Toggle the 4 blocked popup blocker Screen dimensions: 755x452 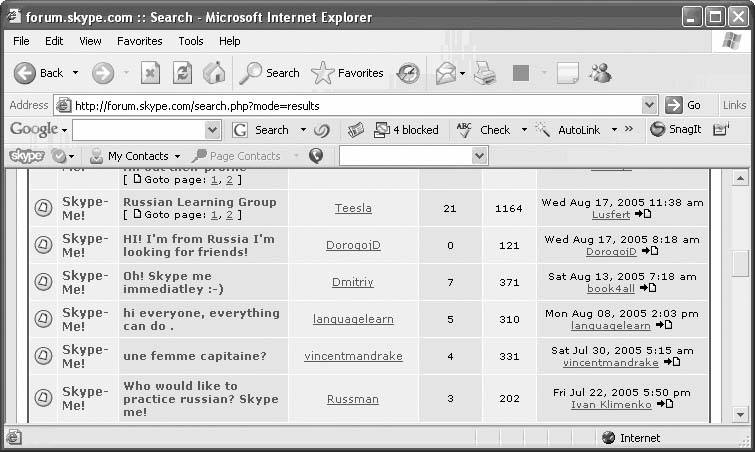pyautogui.click(x=406, y=130)
